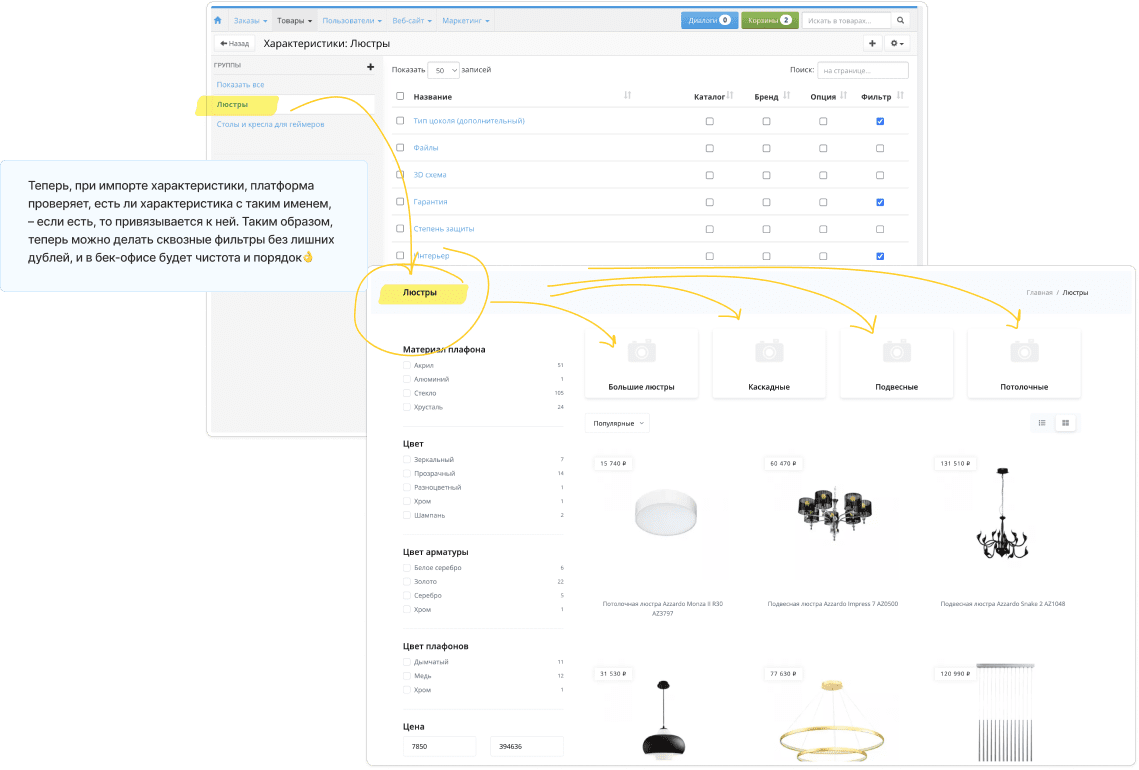Viewport: 1139px width, 770px height.
Task: Tick Зеркальный color filter checkbox
Action: (x=407, y=460)
